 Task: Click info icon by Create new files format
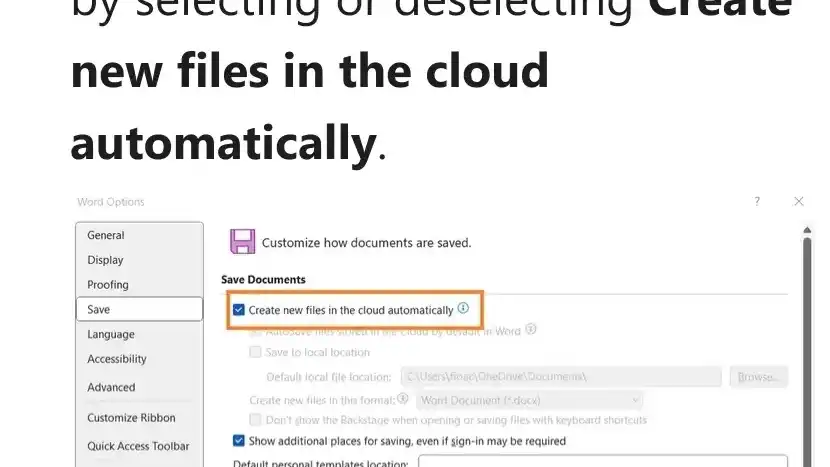point(403,399)
